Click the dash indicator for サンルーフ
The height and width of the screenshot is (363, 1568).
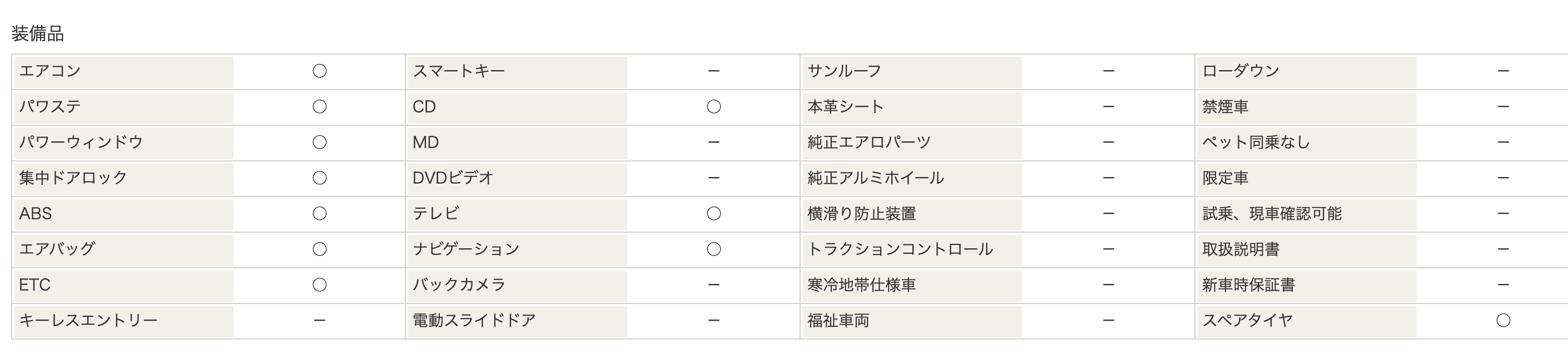1108,71
